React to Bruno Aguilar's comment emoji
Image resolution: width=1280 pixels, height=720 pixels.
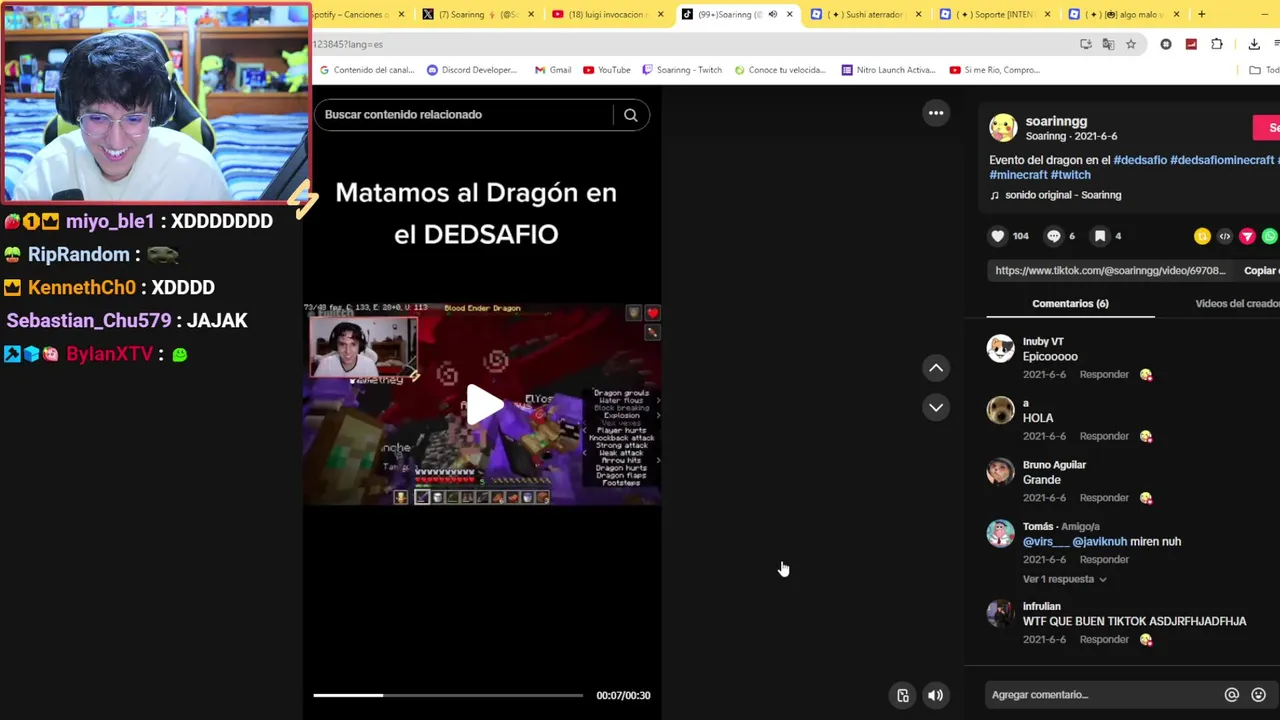pyautogui.click(x=1146, y=498)
